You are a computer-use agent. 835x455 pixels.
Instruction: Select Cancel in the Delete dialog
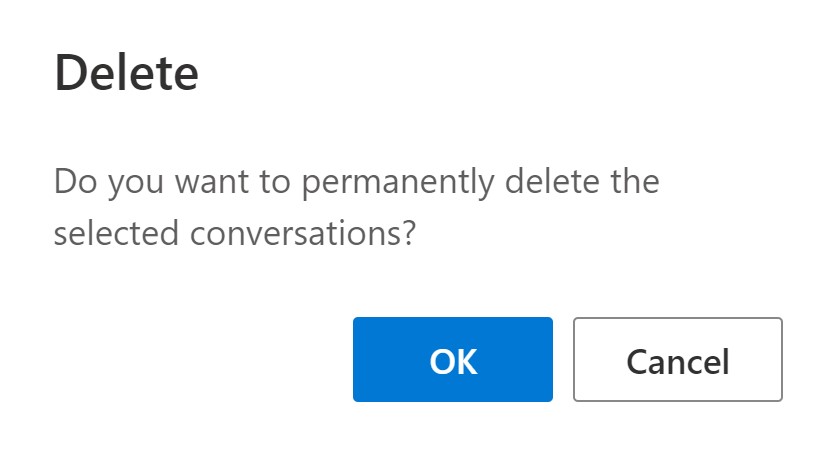pyautogui.click(x=678, y=360)
